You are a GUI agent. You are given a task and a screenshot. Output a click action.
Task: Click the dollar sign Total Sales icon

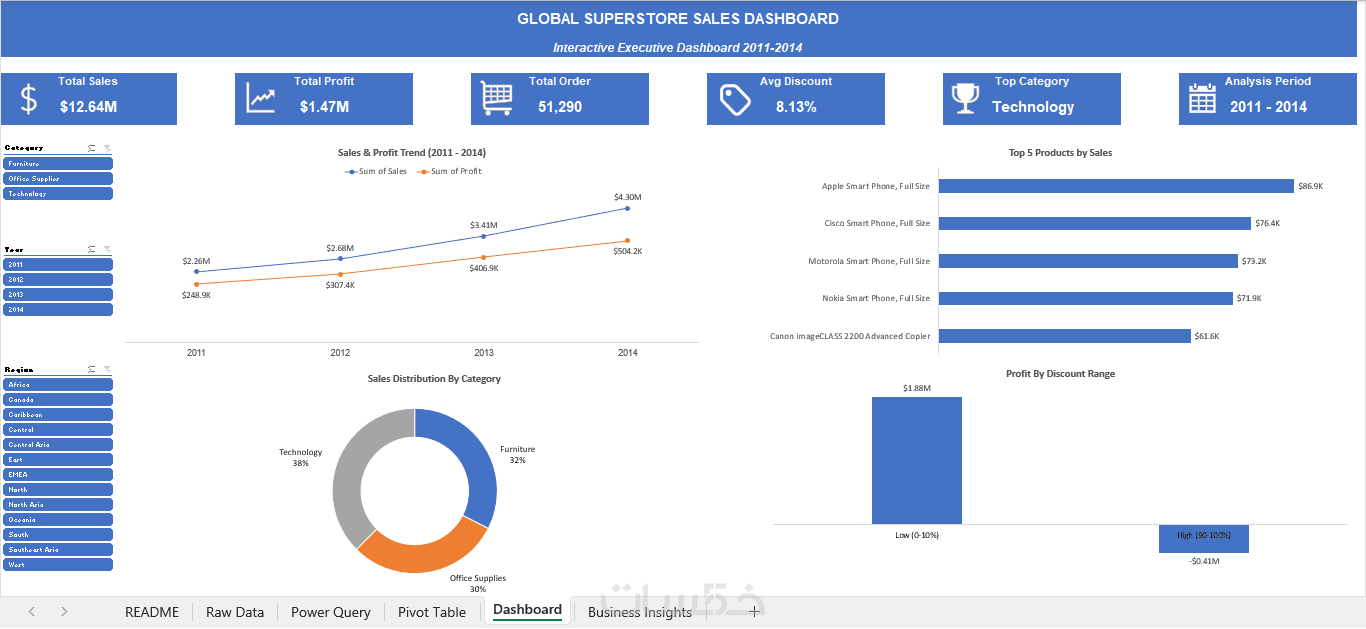click(29, 99)
